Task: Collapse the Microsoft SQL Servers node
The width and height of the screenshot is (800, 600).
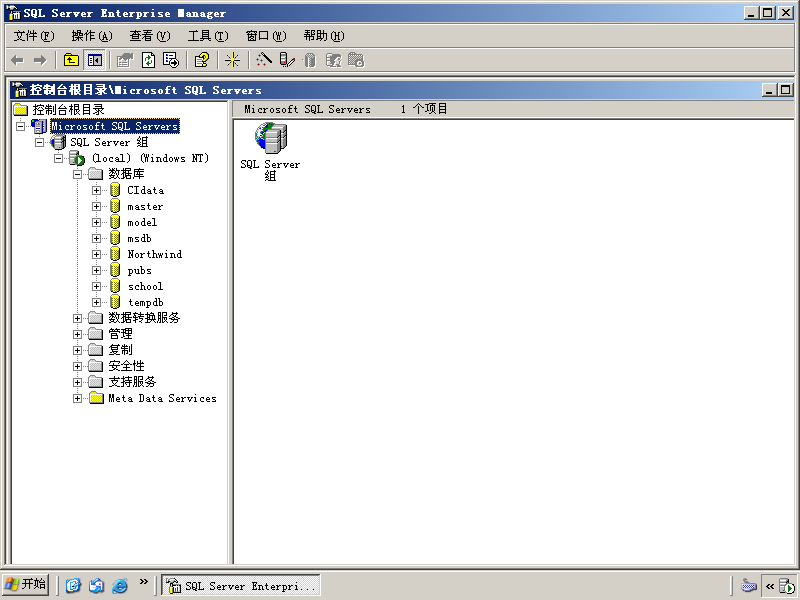Action: pos(20,126)
